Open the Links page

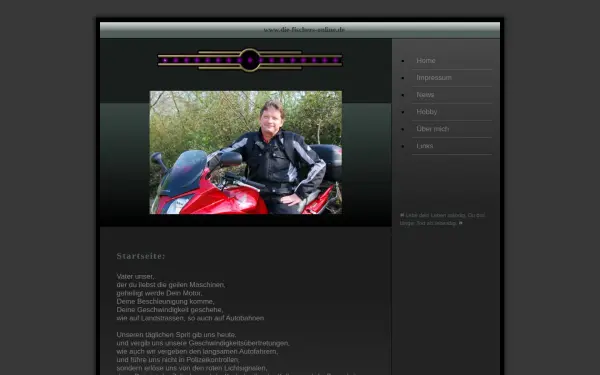(425, 146)
